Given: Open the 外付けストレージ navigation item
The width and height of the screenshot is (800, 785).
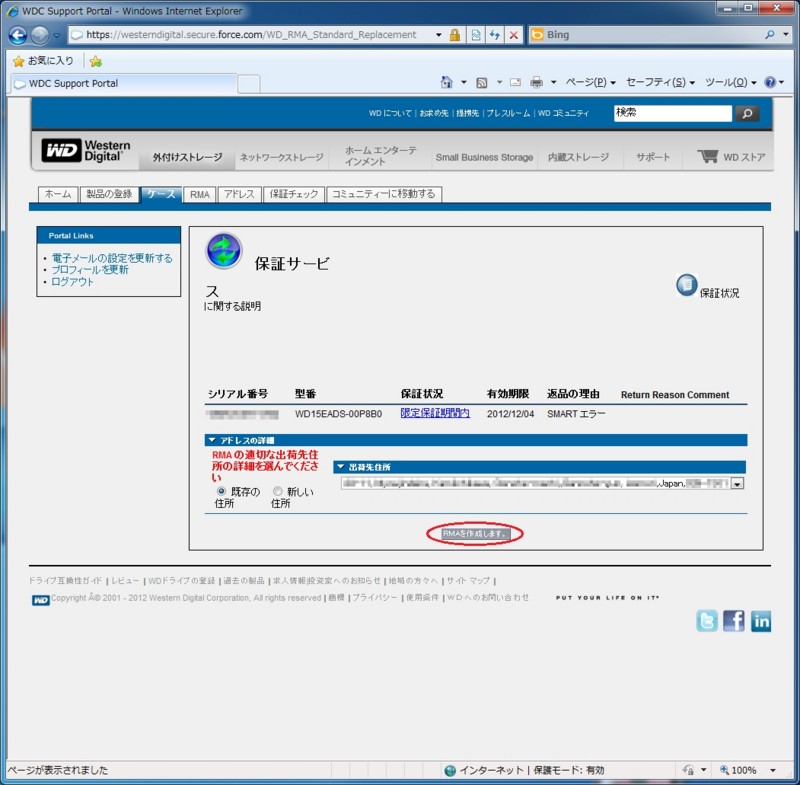Looking at the screenshot, I should [x=187, y=157].
